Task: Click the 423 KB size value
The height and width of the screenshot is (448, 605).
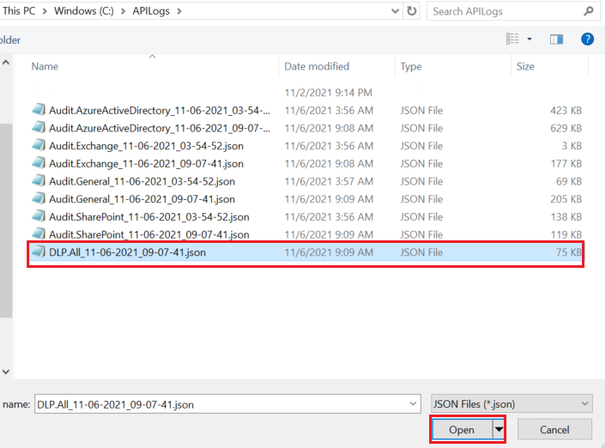Action: click(566, 110)
